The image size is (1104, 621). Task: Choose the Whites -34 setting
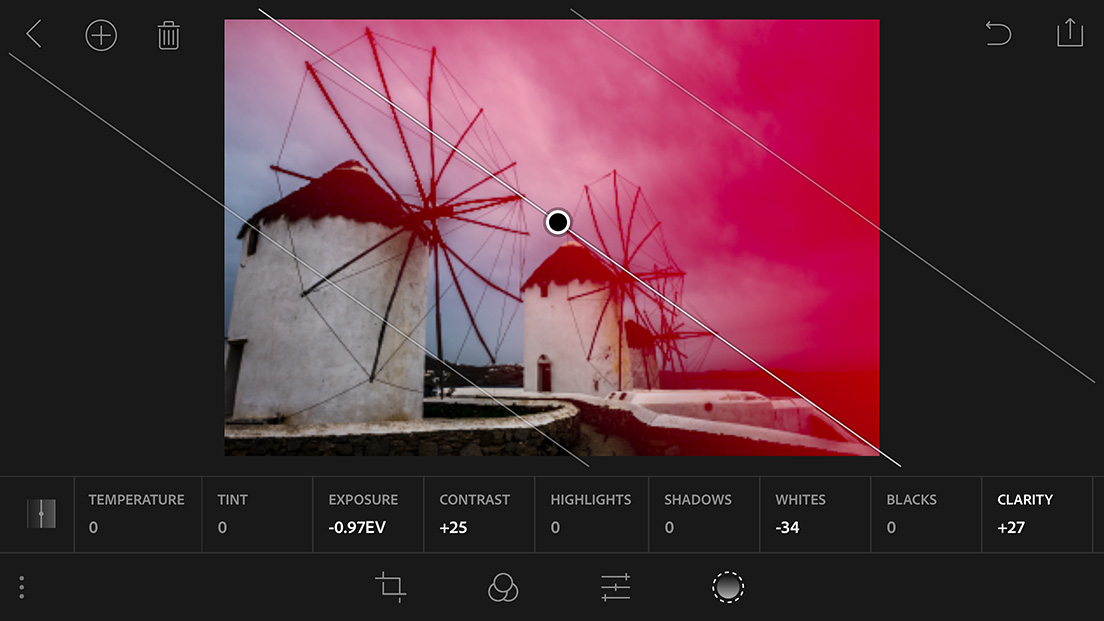tap(801, 514)
